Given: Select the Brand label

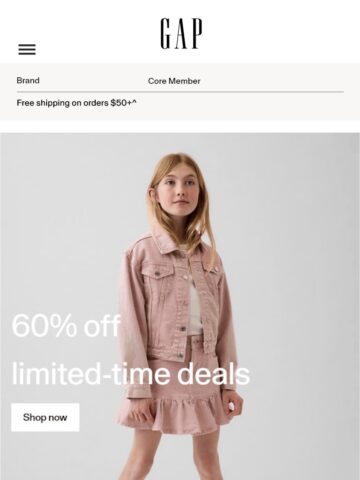Looking at the screenshot, I should pyautogui.click(x=28, y=80).
